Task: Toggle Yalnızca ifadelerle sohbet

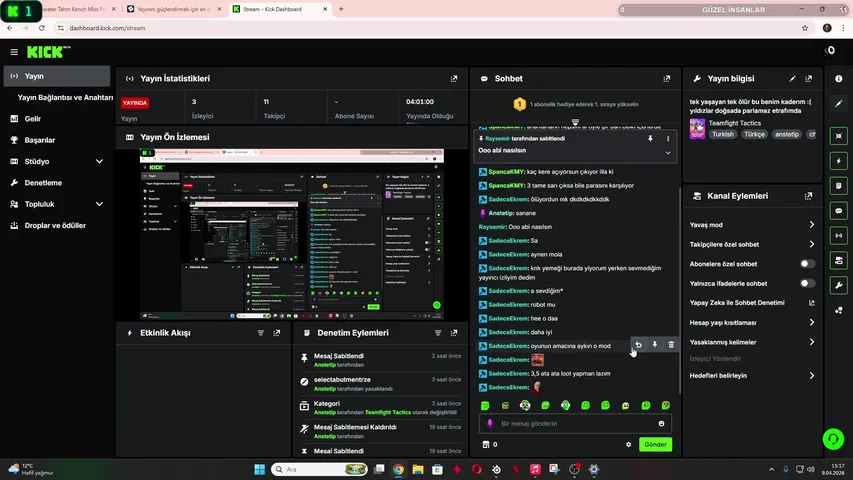Action: point(807,284)
